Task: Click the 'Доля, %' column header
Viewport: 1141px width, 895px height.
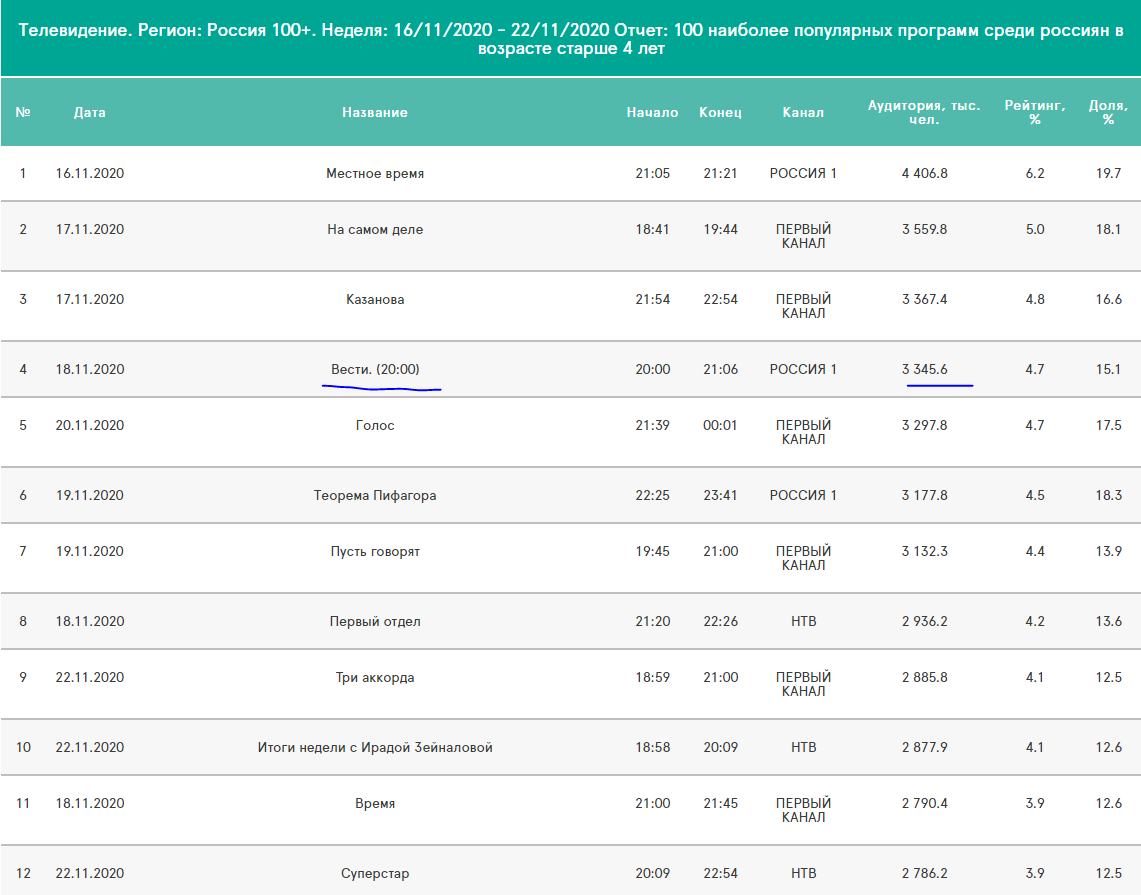Action: tap(1108, 112)
